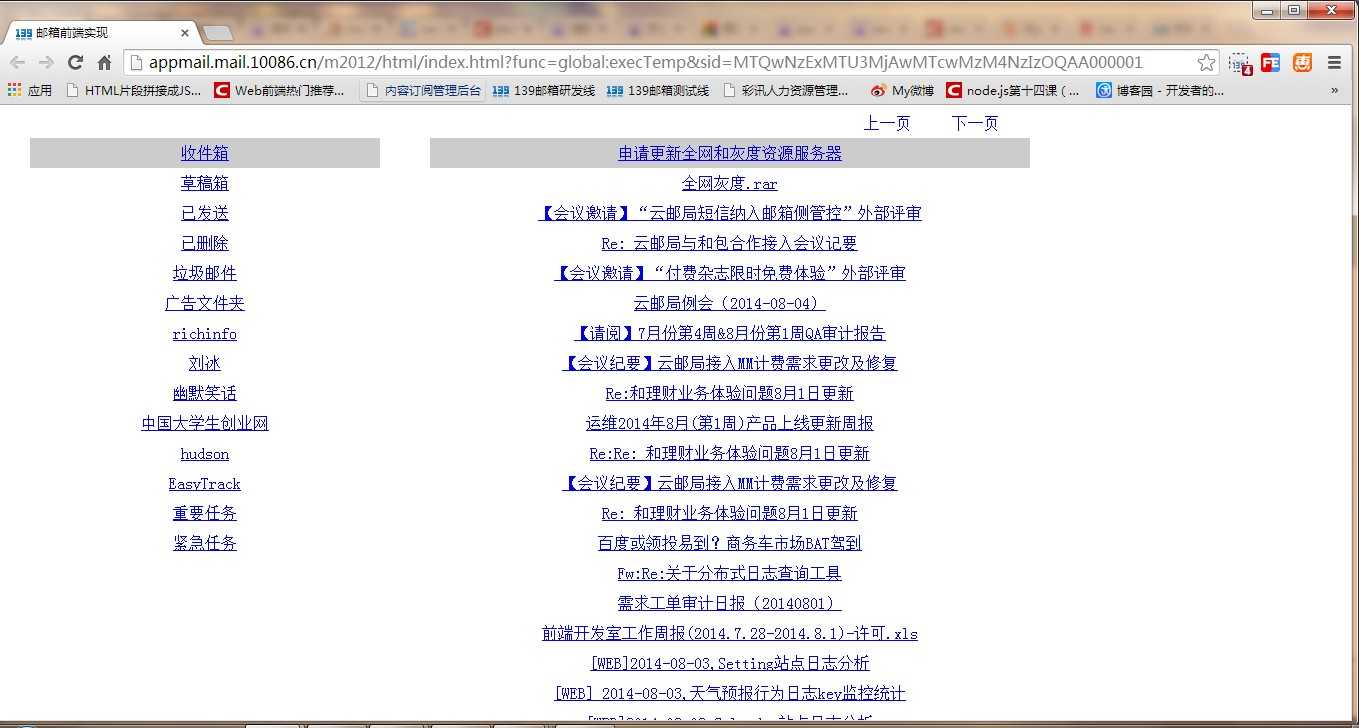Open Web前端热门推荐 bookmark

tap(280, 90)
